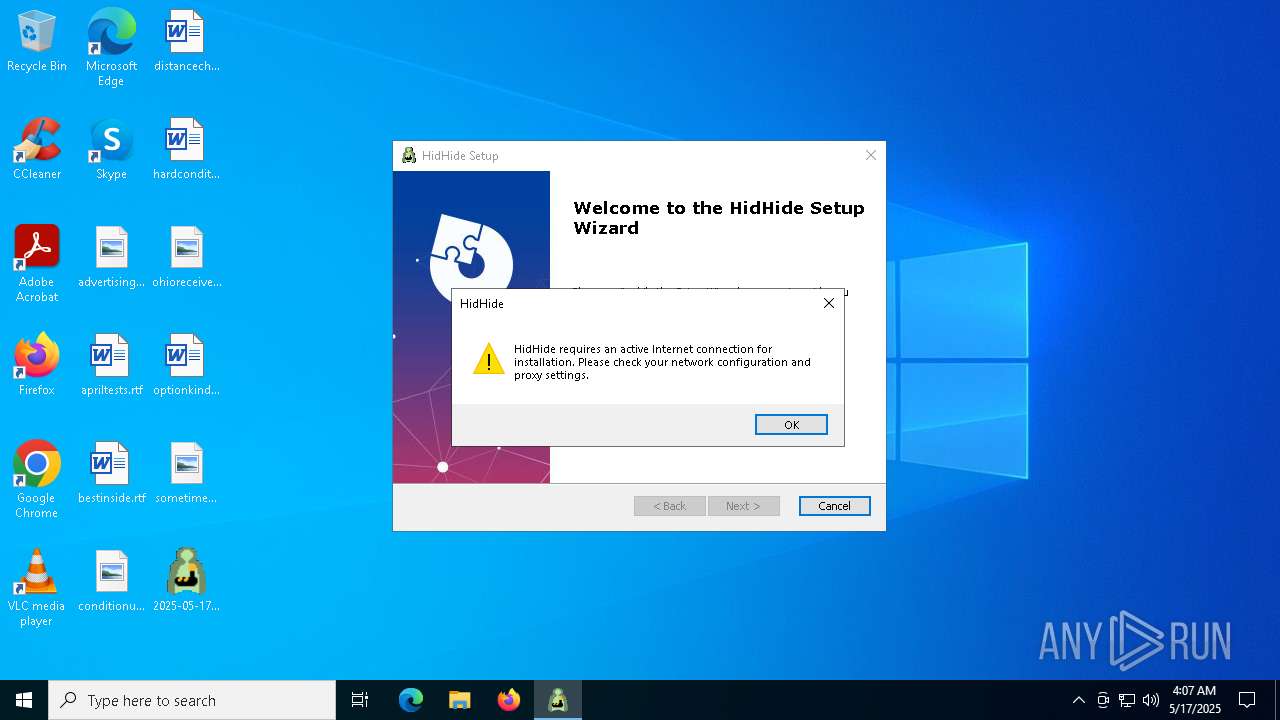This screenshot has height=720, width=1280.
Task: Select the conditionu... image file icon
Action: coord(111,581)
